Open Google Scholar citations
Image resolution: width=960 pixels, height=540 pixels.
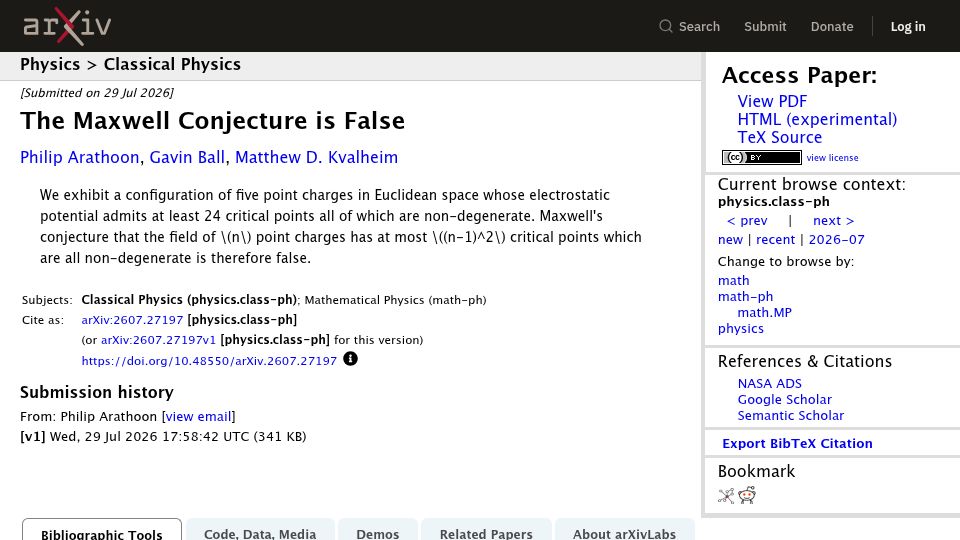point(784,399)
